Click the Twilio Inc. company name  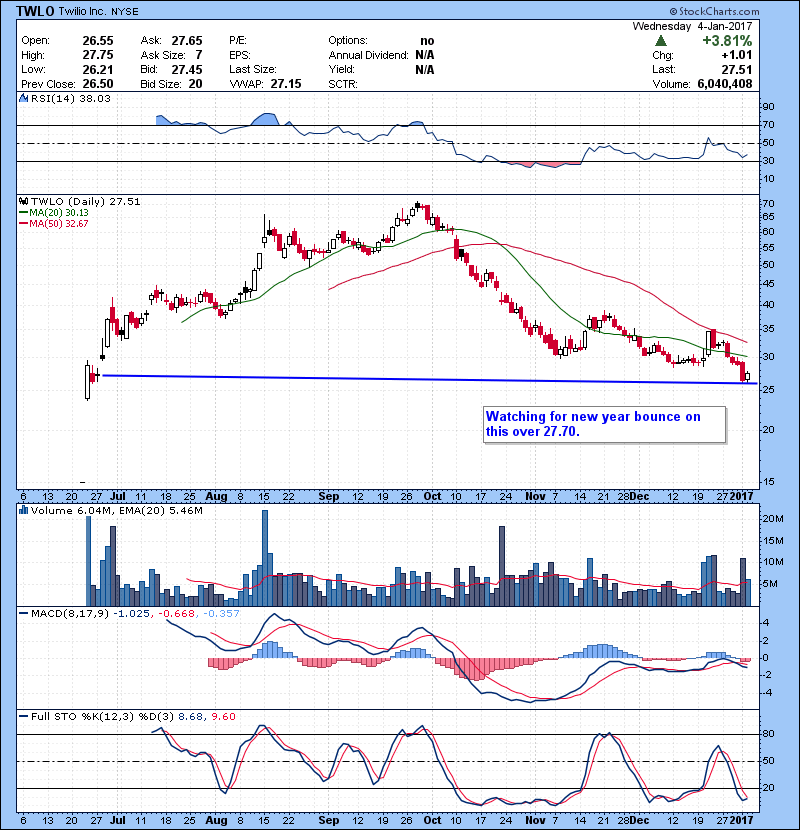pyautogui.click(x=82, y=12)
